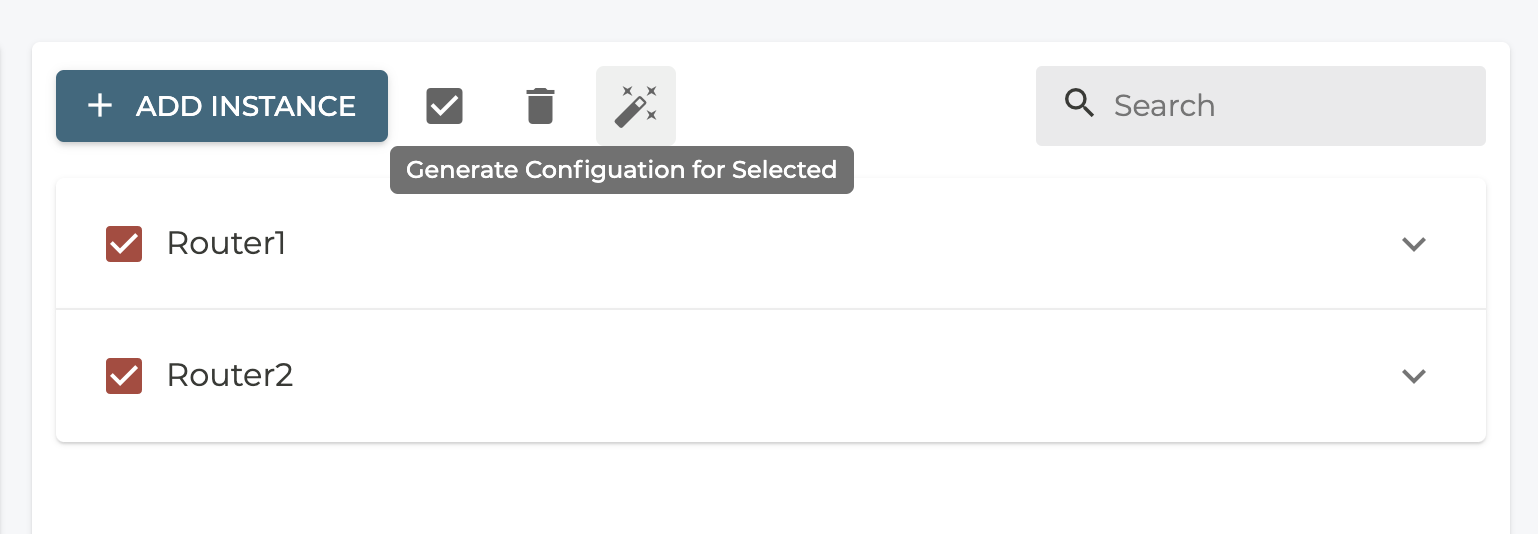Uncheck the Router2 checkbox

(x=124, y=376)
